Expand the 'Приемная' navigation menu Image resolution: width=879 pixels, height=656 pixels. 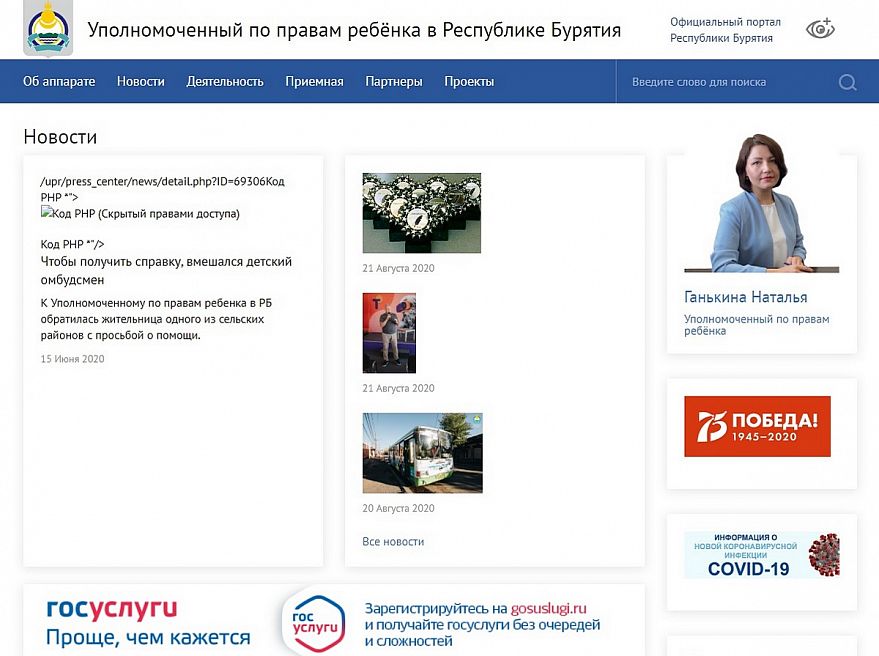314,82
